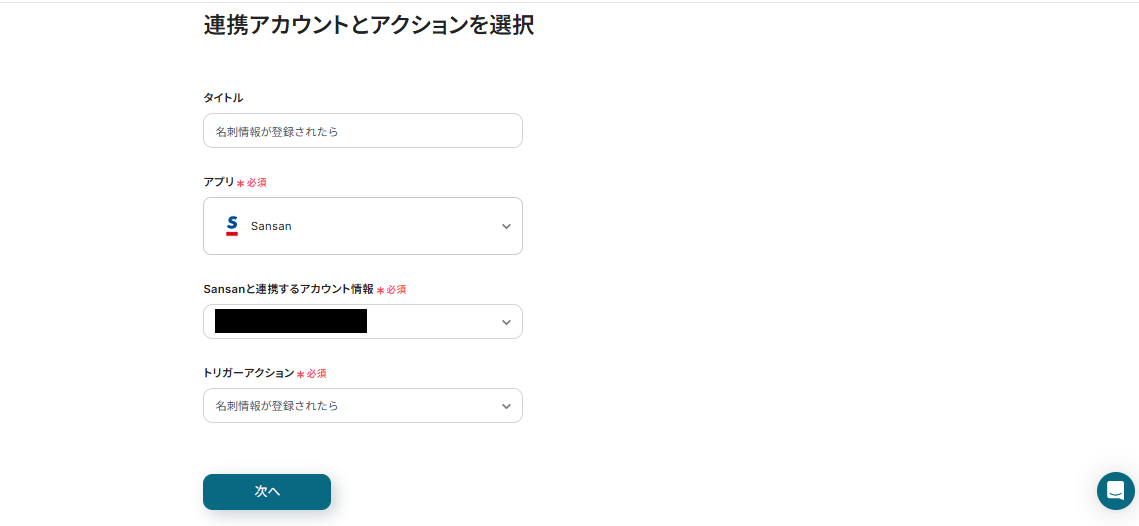Open the chat support bubble icon
This screenshot has width=1139, height=526.
point(1115,491)
